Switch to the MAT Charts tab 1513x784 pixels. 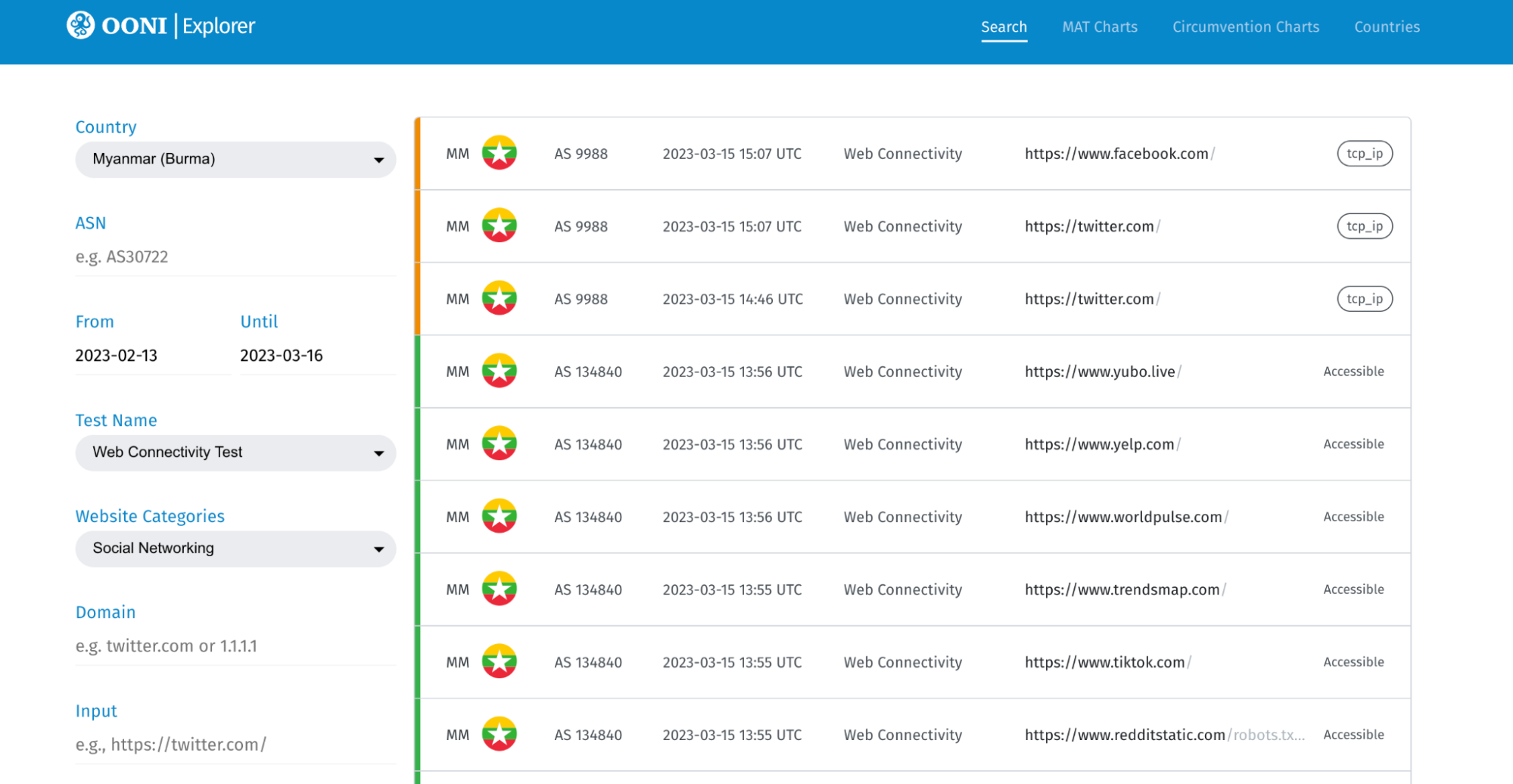(1099, 27)
